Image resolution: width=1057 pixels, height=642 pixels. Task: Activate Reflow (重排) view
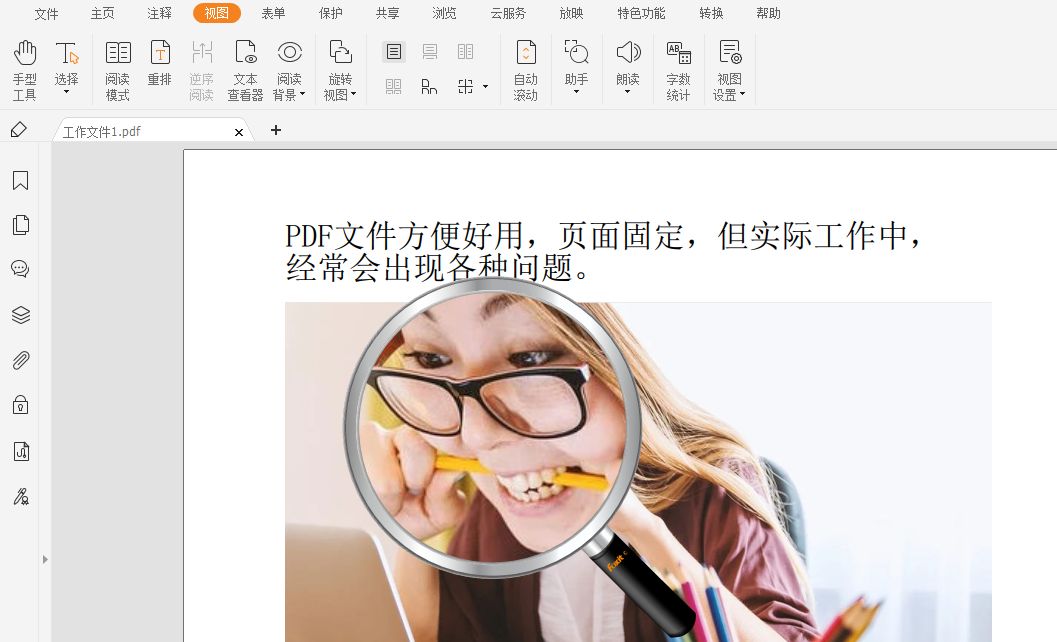tap(160, 68)
